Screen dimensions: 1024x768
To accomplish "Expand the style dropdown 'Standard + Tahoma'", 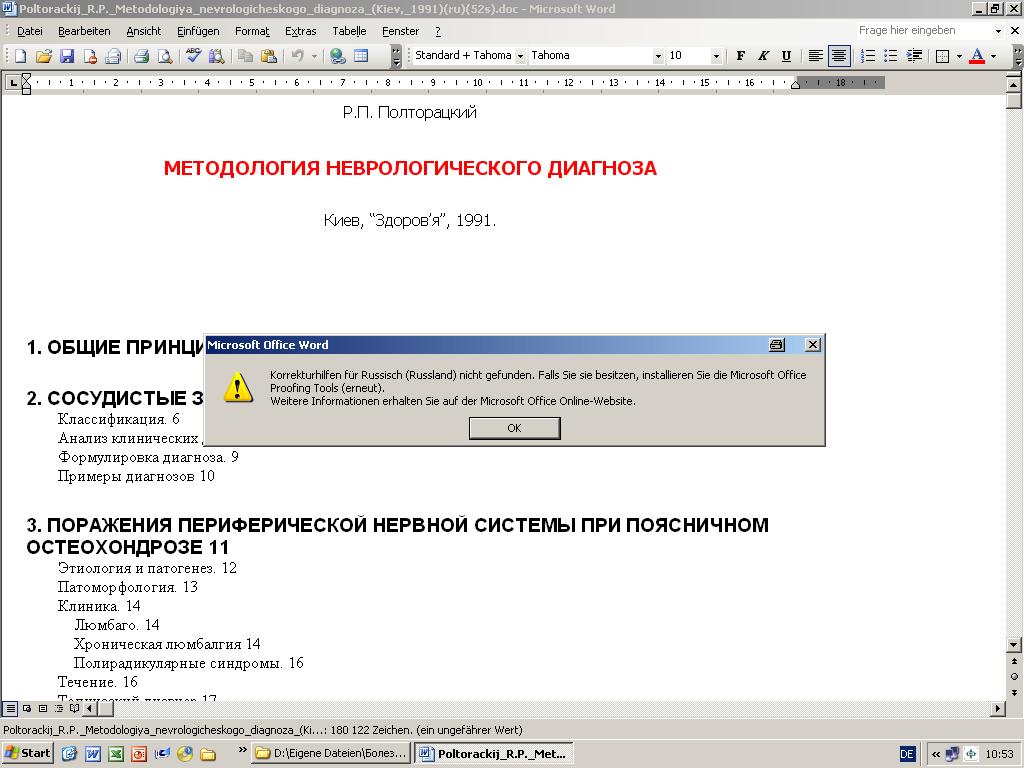I will 520,56.
